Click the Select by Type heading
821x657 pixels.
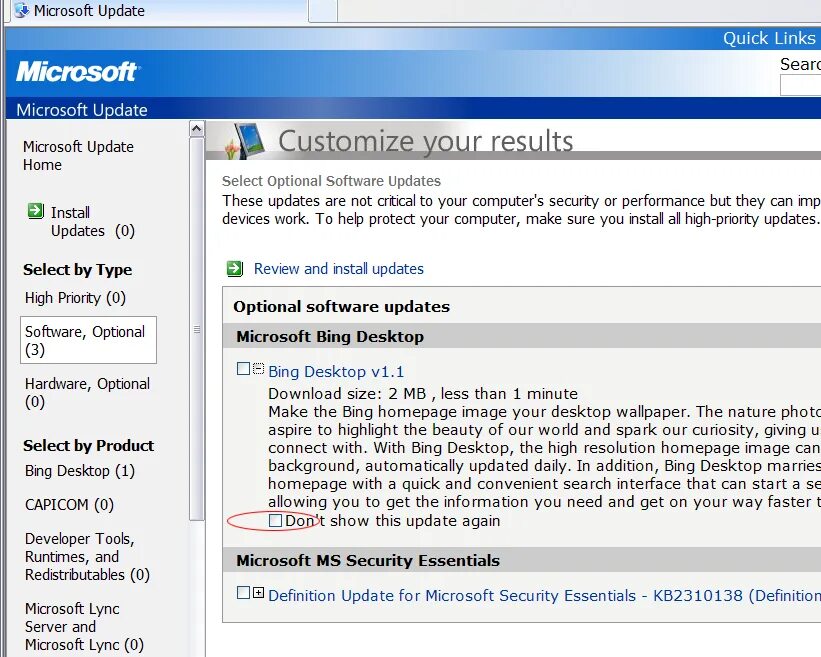pos(77,270)
